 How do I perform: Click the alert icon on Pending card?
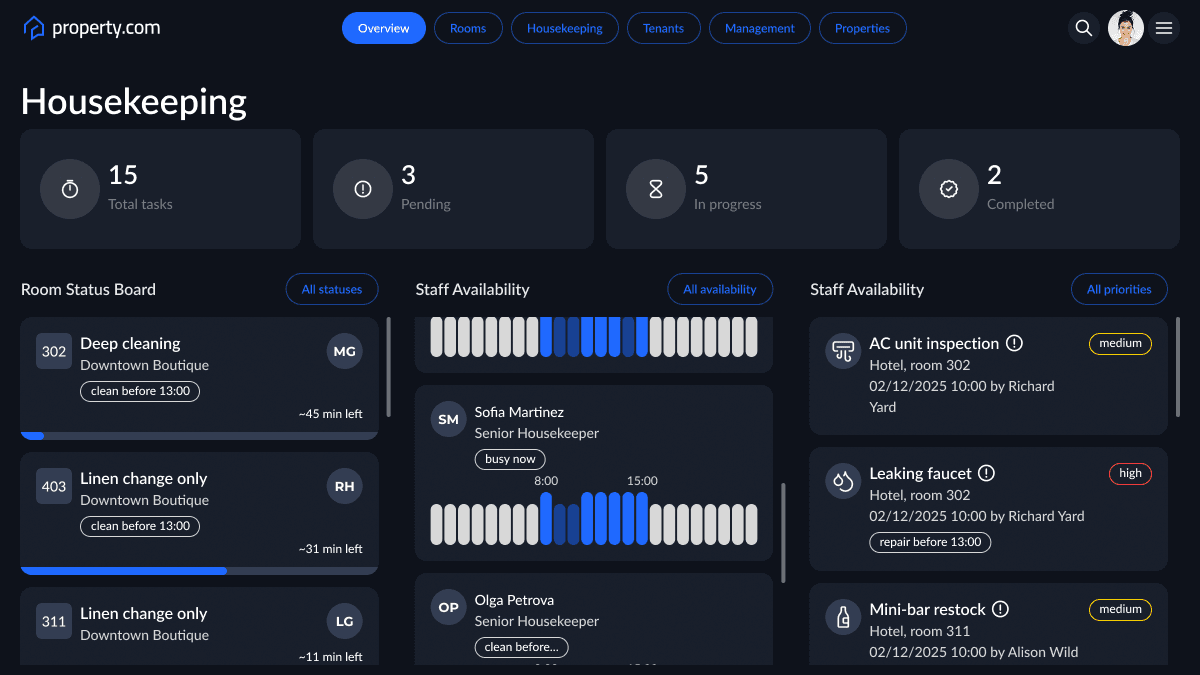(x=363, y=189)
